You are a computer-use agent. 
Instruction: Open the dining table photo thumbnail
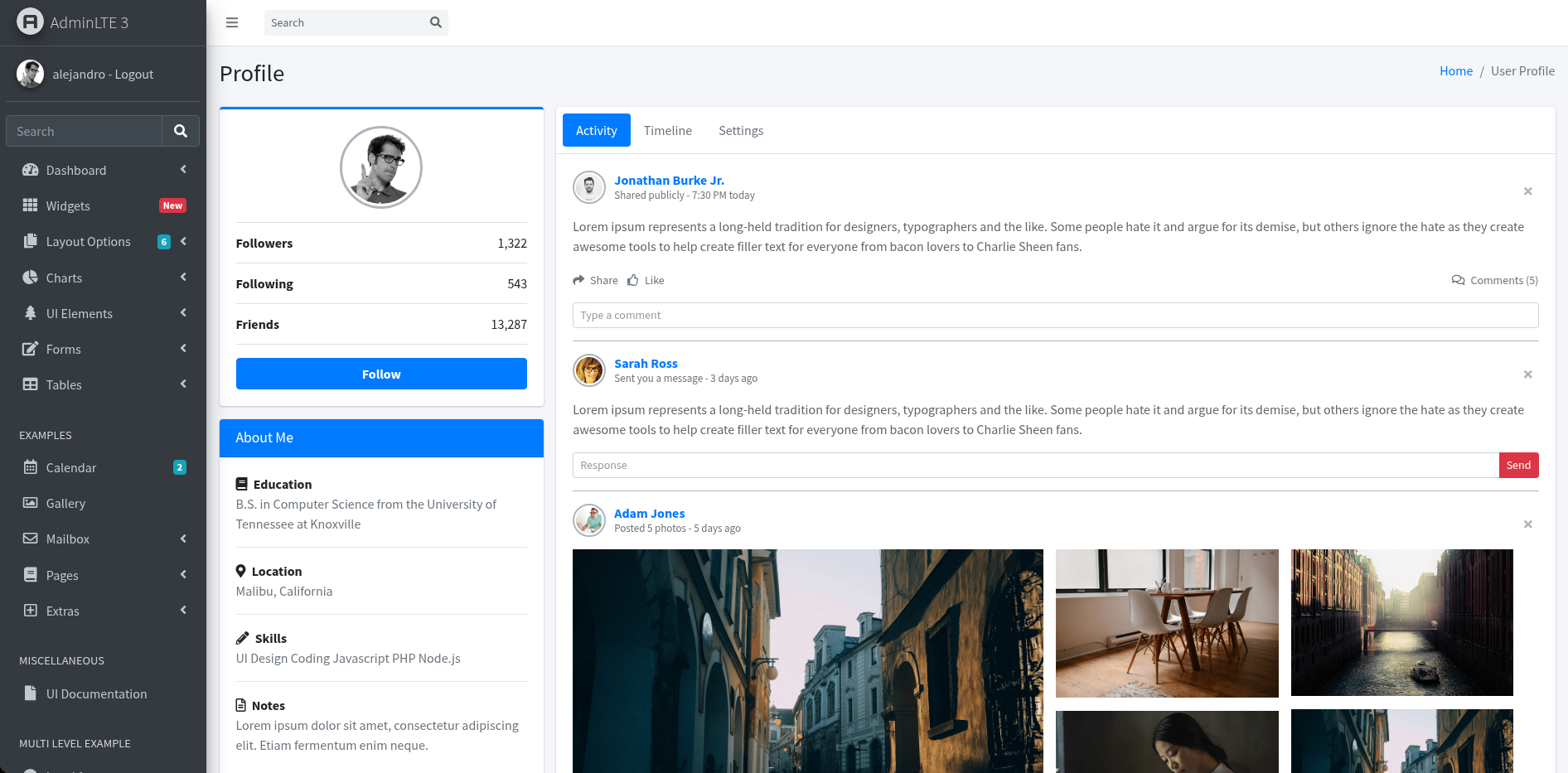(x=1167, y=623)
